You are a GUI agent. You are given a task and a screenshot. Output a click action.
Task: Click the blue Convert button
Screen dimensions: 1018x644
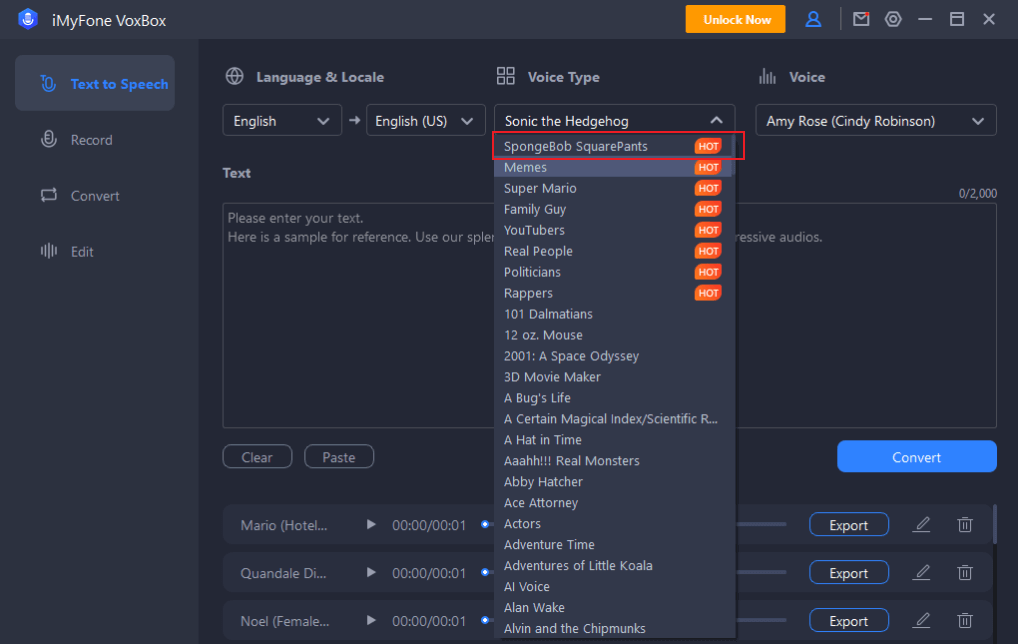917,456
